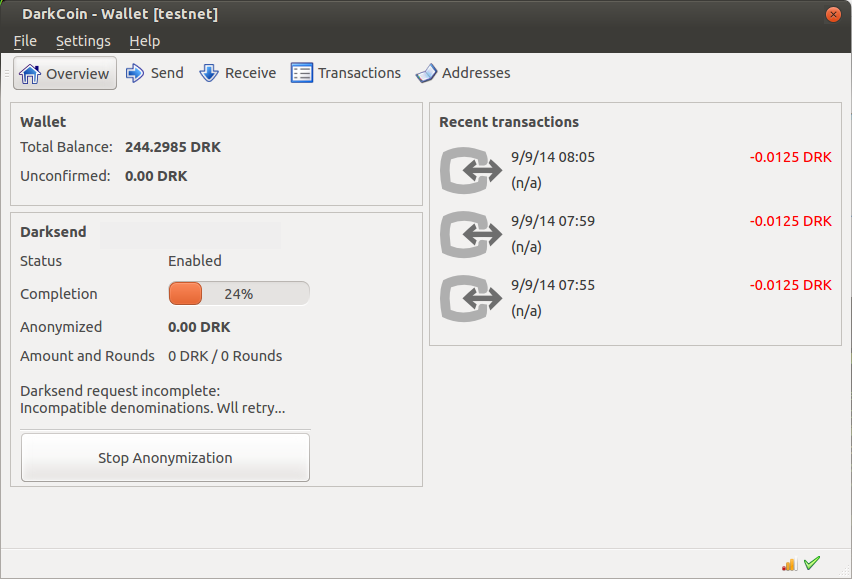Select the 9/9/14 07:59 transaction date
852x579 pixels.
(x=553, y=222)
